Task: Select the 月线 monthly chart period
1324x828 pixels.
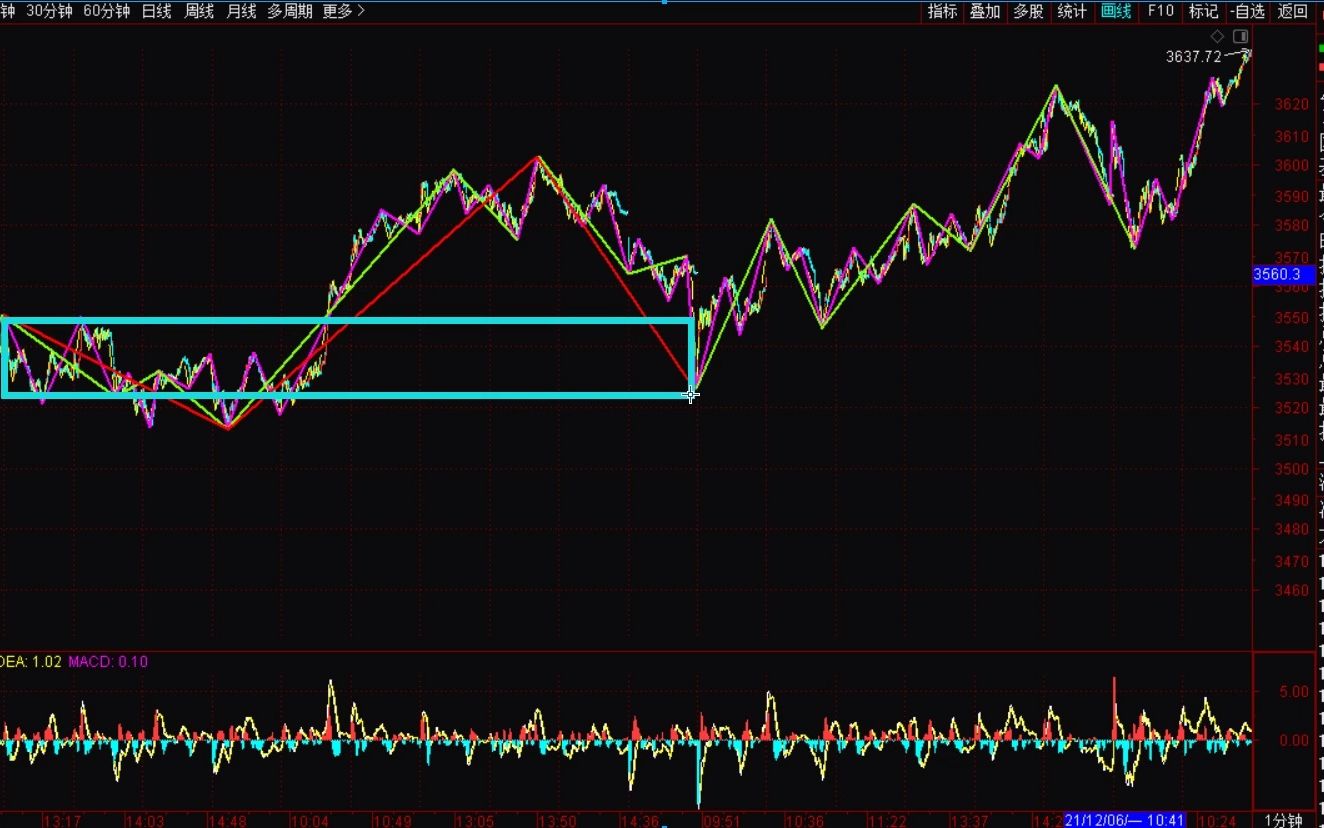Action: (x=241, y=11)
